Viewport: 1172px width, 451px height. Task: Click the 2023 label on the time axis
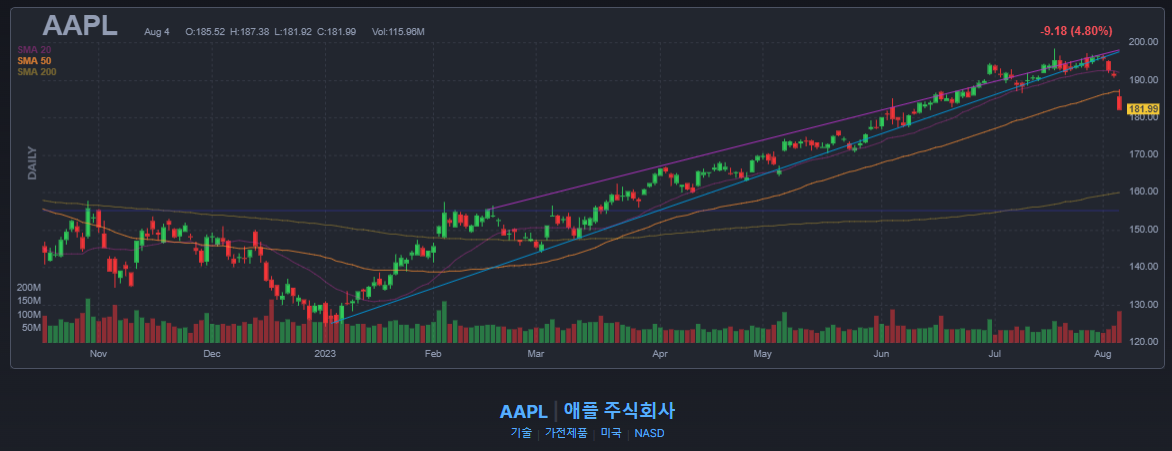(x=326, y=354)
